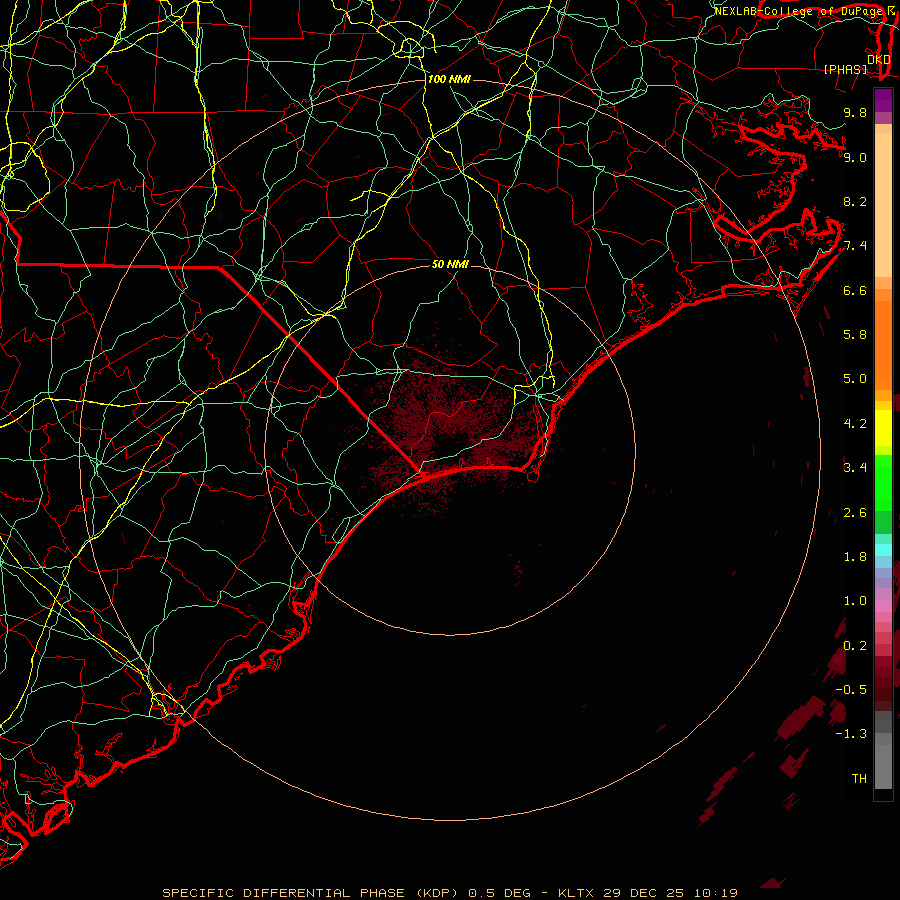Click the "TH" threshold label on the scale
Image resolution: width=900 pixels, height=900 pixels.
(859, 779)
